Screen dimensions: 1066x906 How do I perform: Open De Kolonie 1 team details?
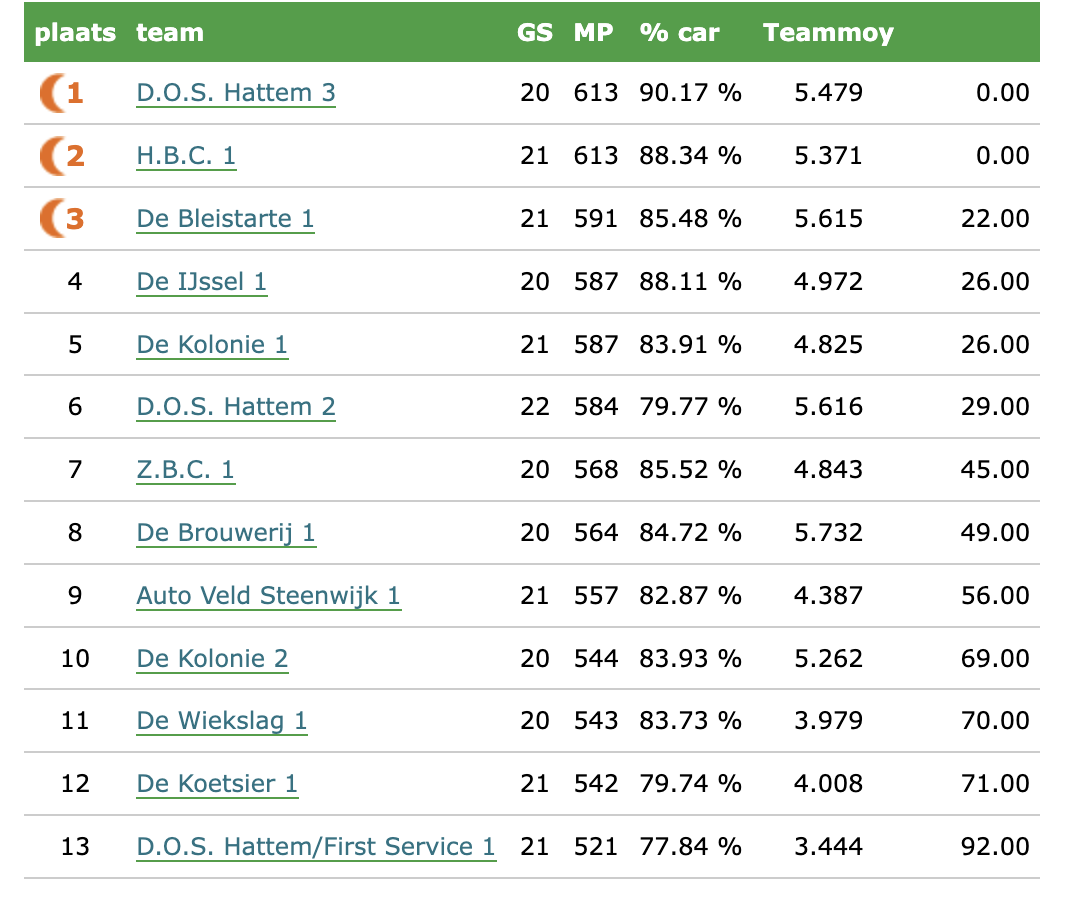click(x=212, y=345)
